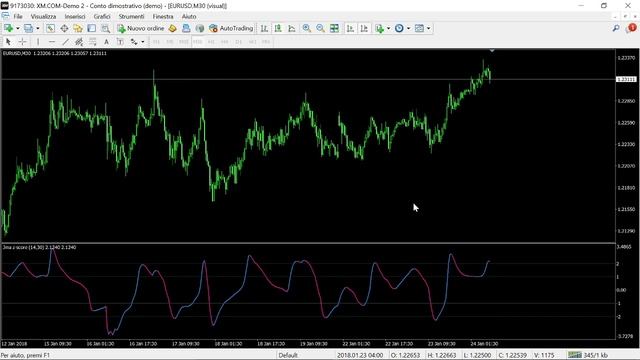Viewport: 640px width, 360px height.
Task: Select the Text Label tool
Action: pos(120,42)
